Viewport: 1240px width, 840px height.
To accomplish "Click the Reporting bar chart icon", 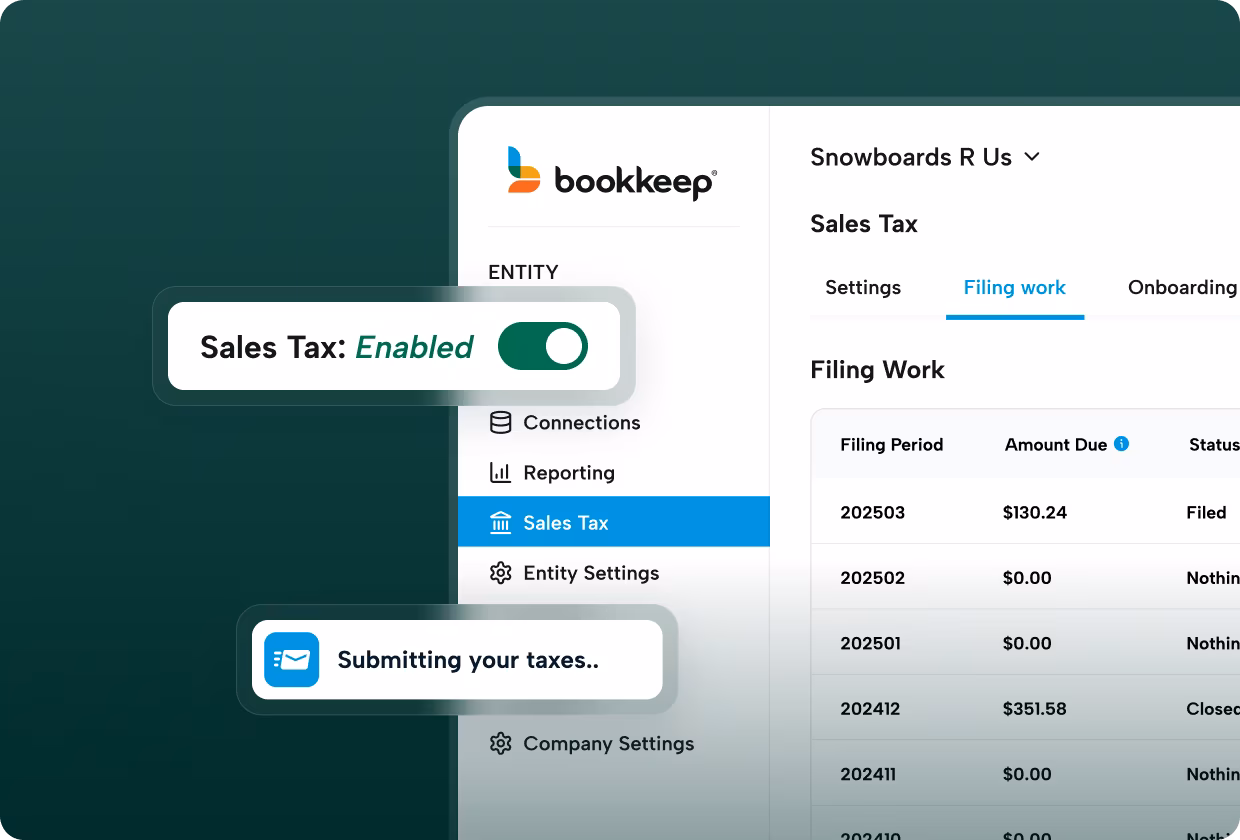I will tap(500, 473).
